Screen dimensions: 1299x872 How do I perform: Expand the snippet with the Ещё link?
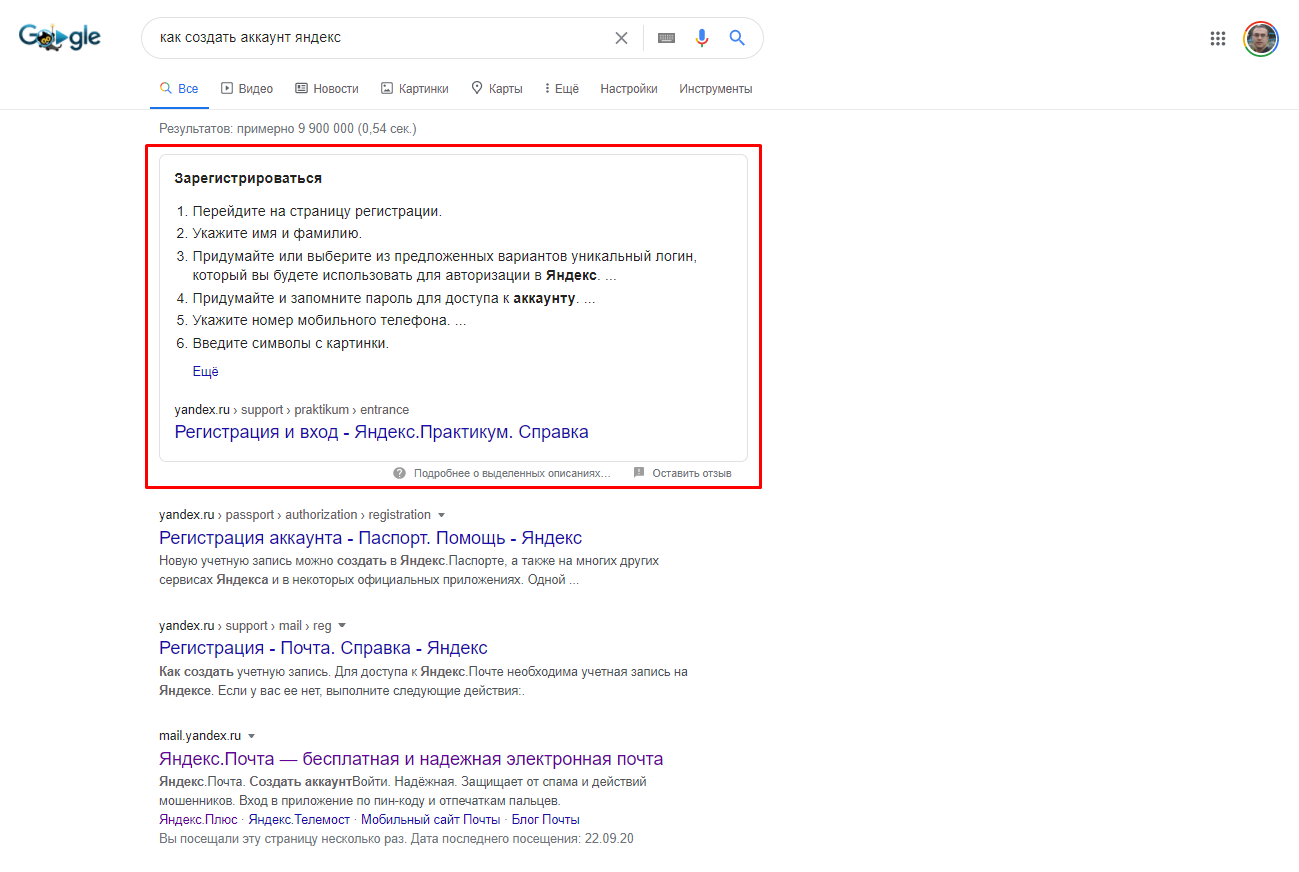pyautogui.click(x=204, y=370)
